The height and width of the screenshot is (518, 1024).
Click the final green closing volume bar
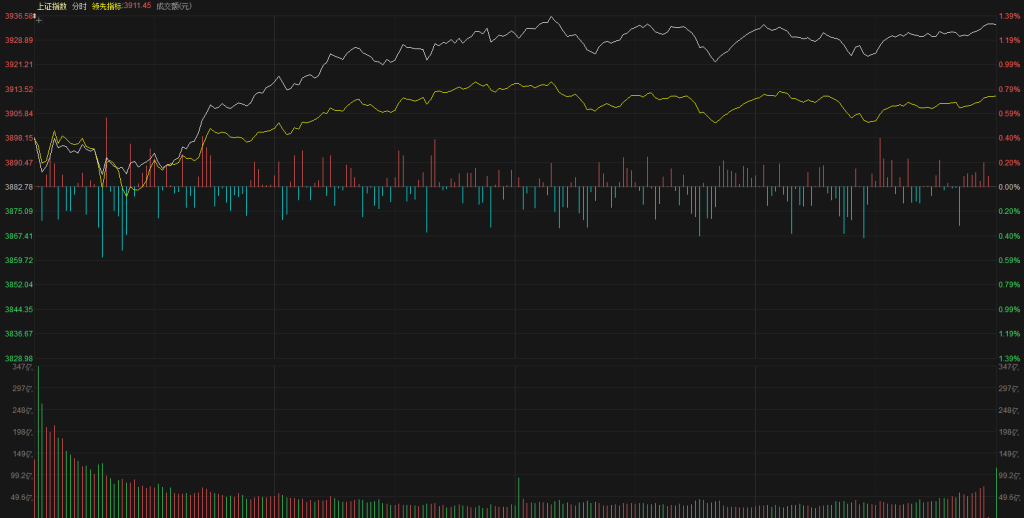coord(995,492)
